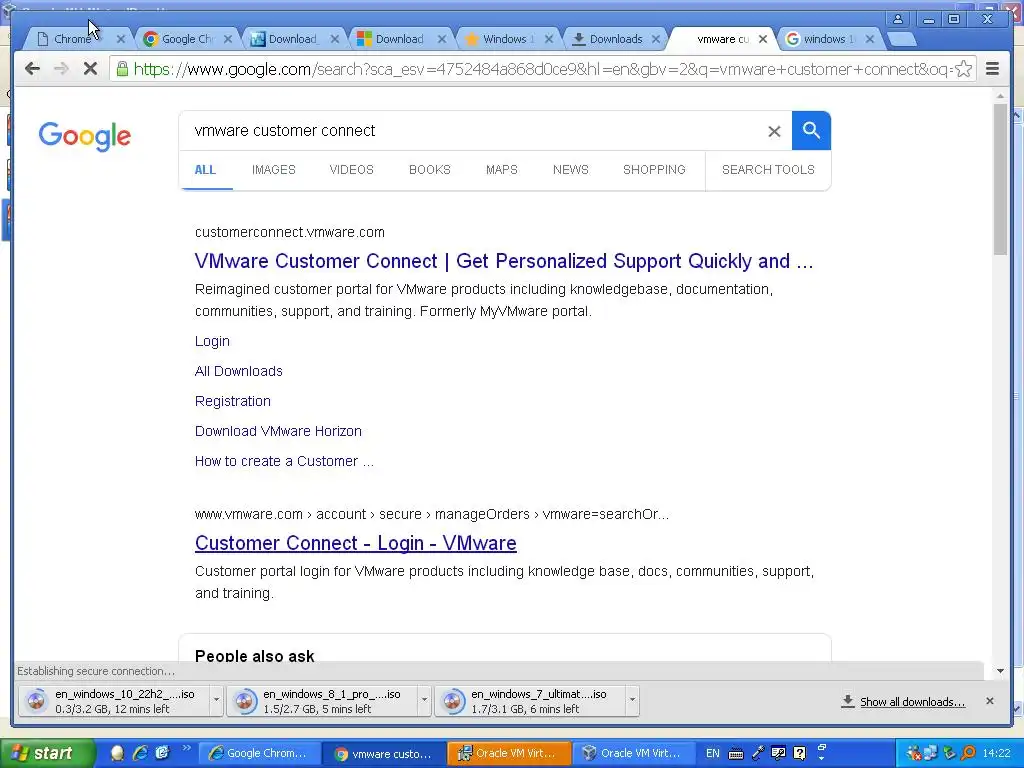
Task: Click the en_windows_10_22h2 download progress icon
Action: pyautogui.click(x=37, y=701)
